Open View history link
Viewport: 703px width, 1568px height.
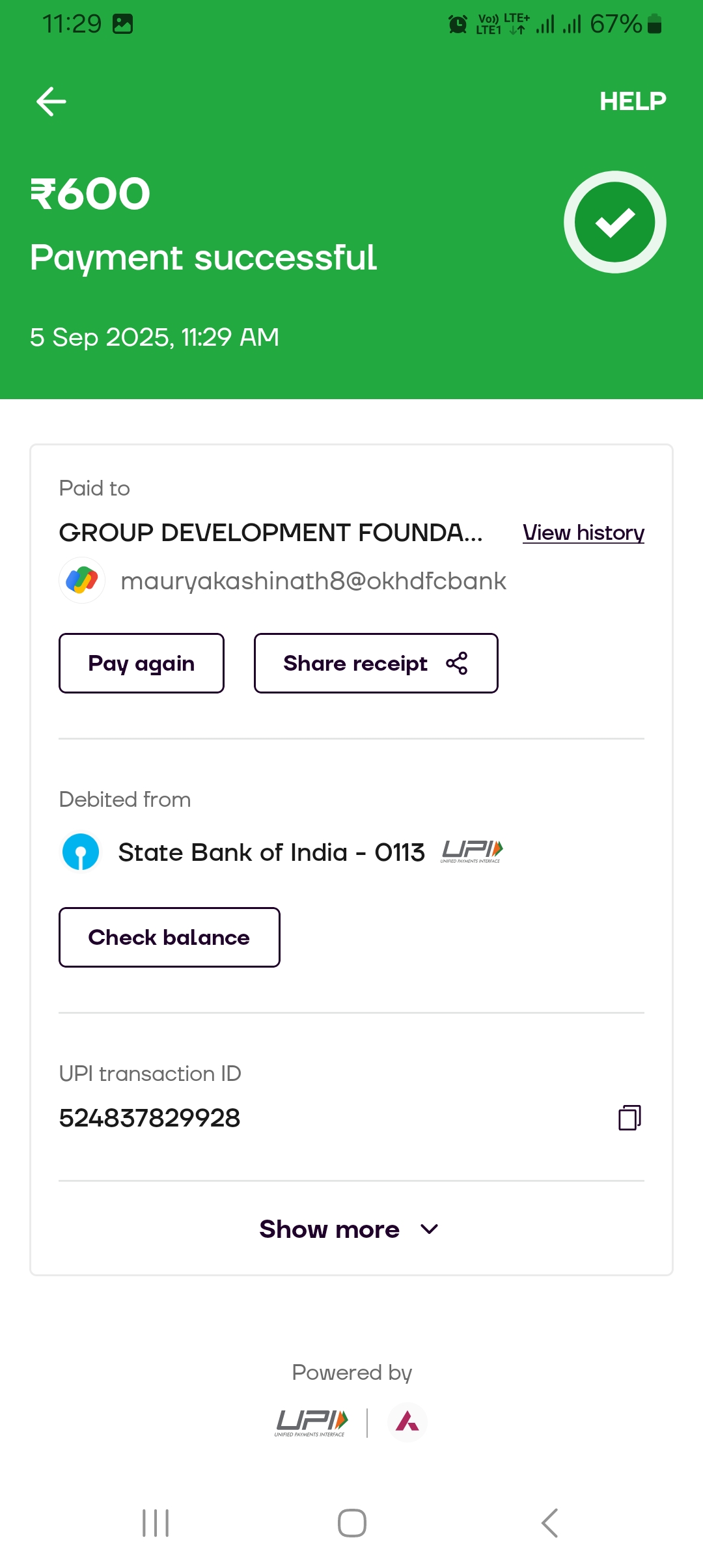tap(583, 533)
